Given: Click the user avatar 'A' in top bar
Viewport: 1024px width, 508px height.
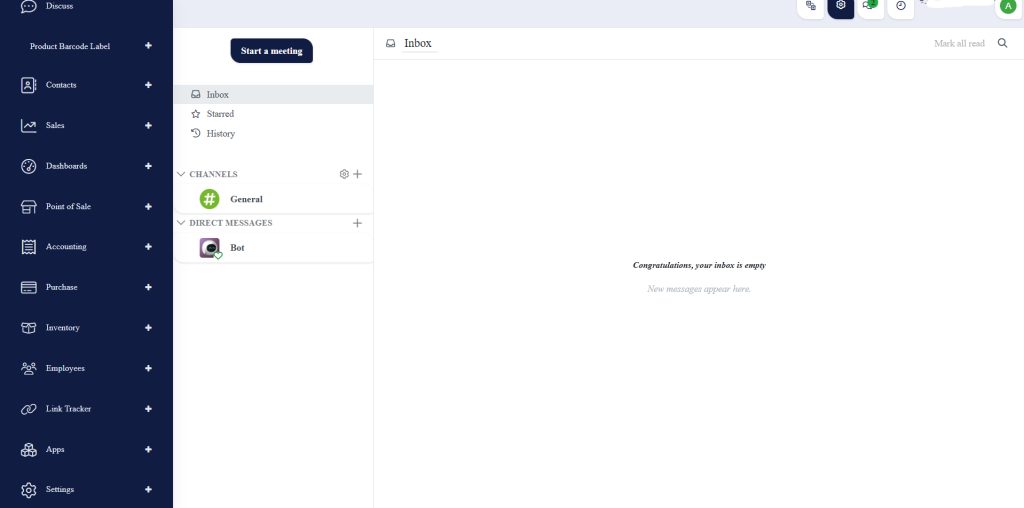Looking at the screenshot, I should 1007,6.
